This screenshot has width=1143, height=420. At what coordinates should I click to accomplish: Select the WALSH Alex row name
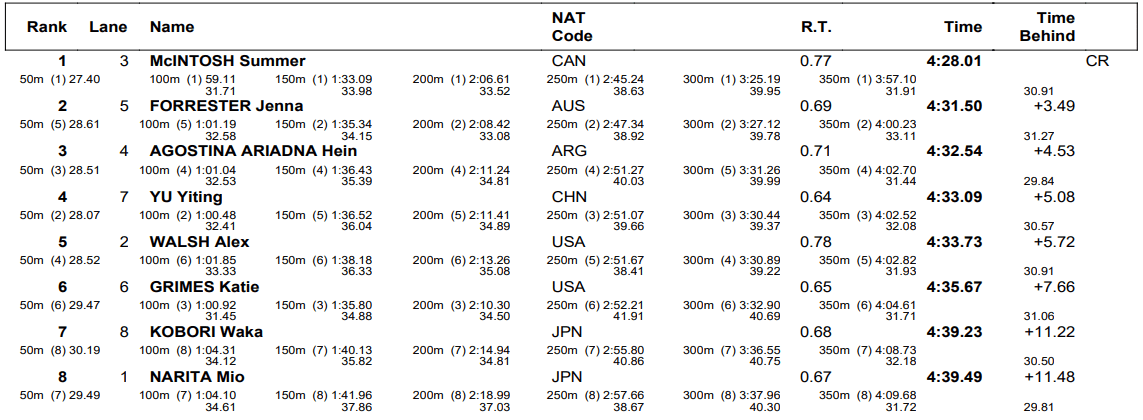click(199, 242)
